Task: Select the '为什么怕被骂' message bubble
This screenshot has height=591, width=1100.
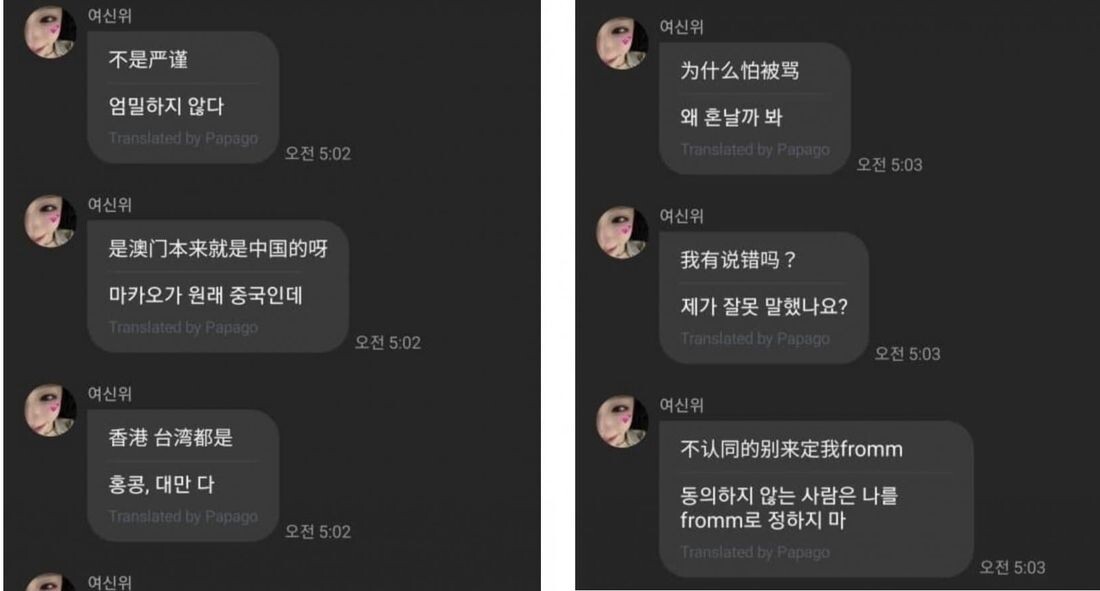Action: pos(755,109)
